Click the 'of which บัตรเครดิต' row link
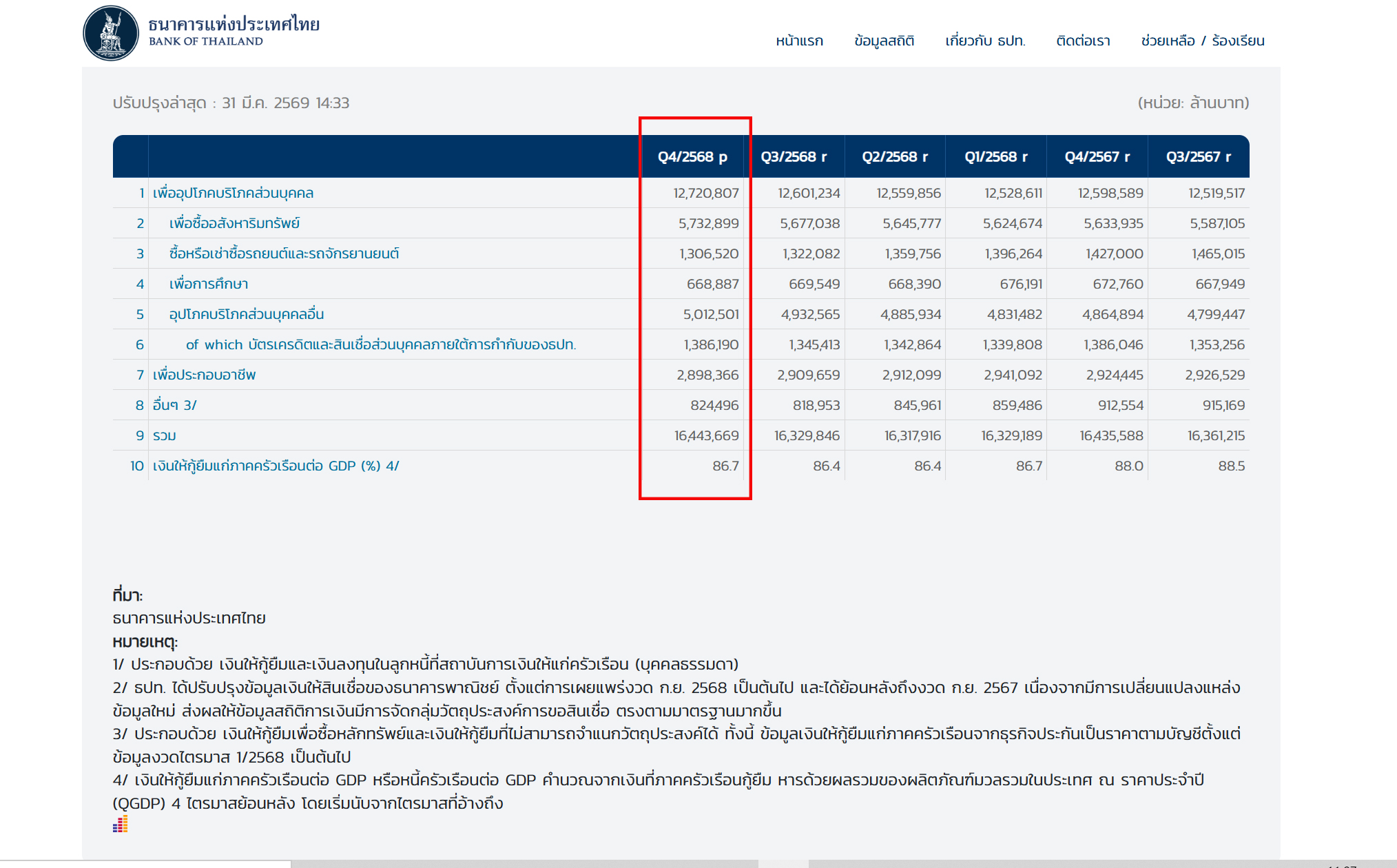 pos(380,344)
